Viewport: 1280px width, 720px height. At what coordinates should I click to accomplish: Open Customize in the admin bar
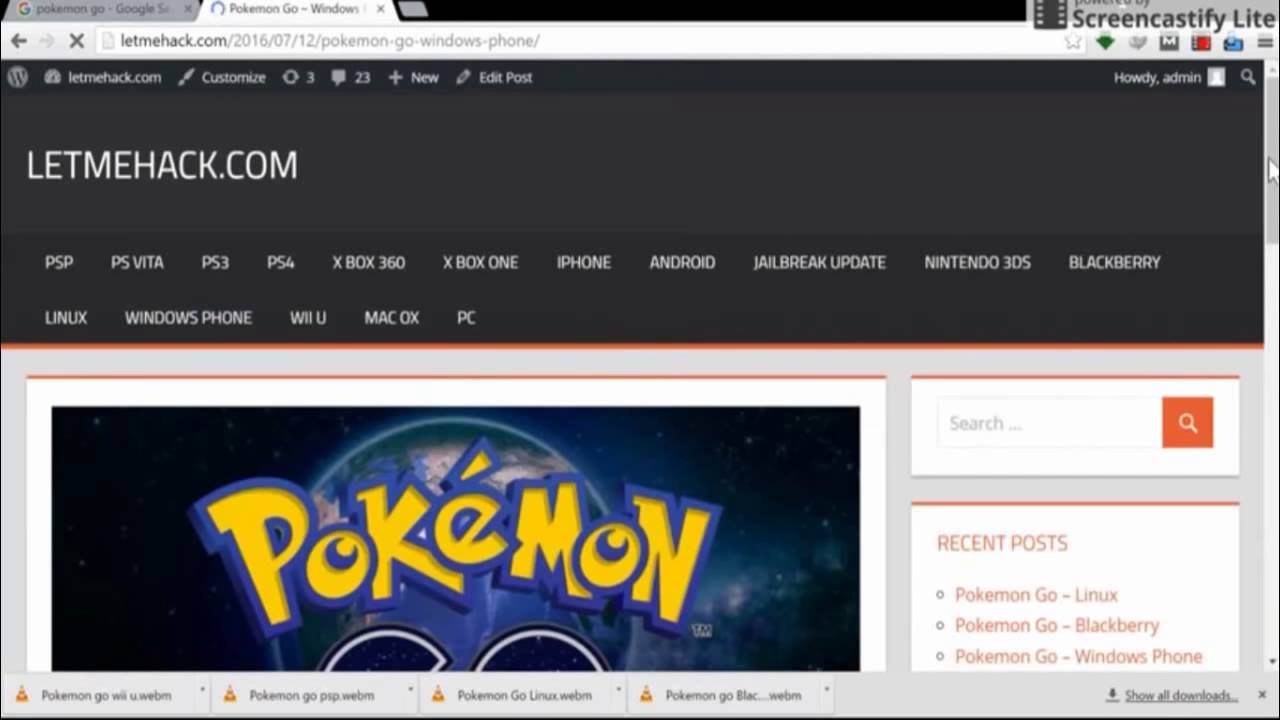click(222, 77)
